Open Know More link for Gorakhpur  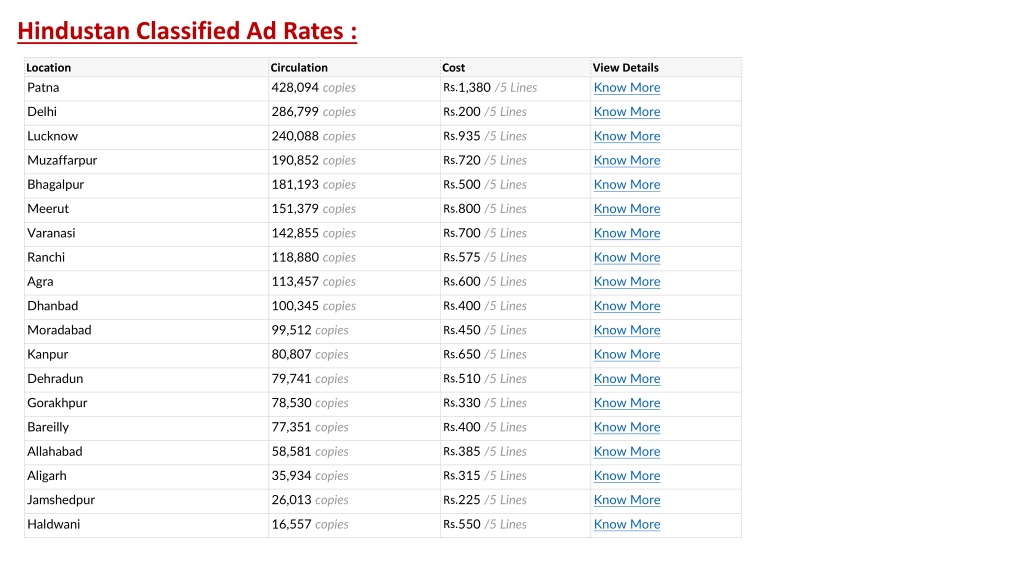coord(626,403)
